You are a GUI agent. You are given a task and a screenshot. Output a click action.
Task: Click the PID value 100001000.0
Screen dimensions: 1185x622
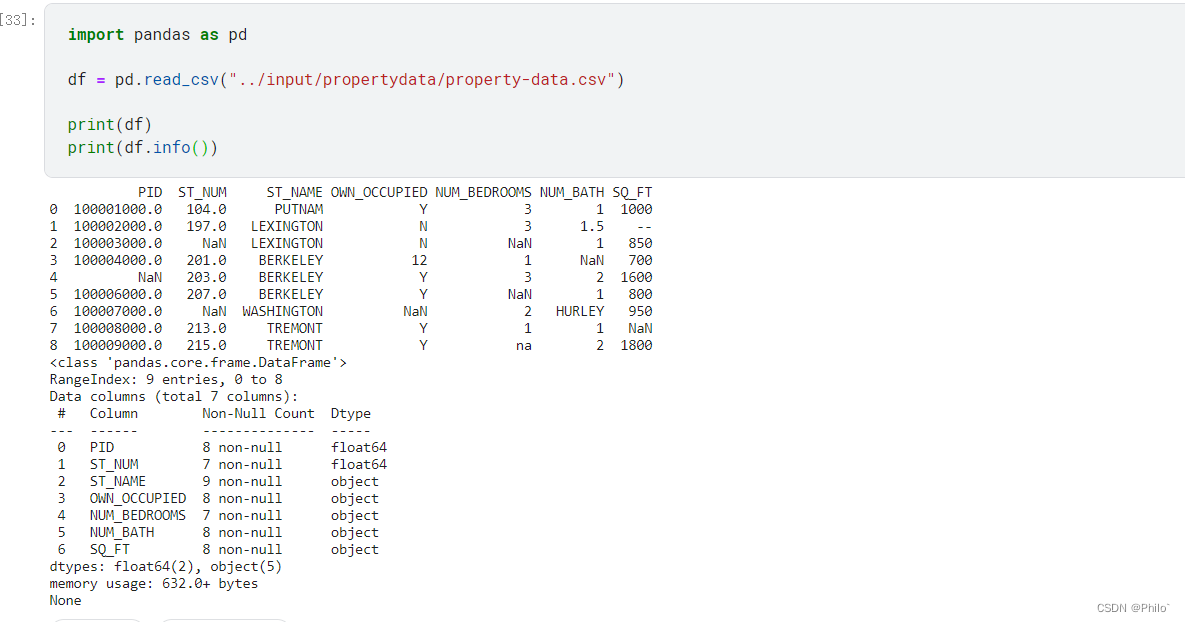(117, 209)
